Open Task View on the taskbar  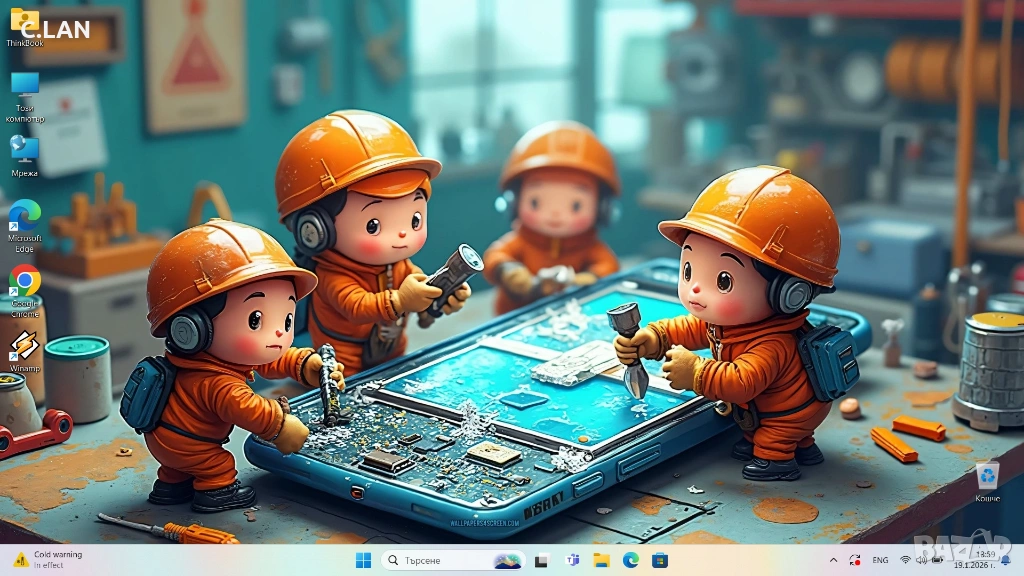coord(541,560)
